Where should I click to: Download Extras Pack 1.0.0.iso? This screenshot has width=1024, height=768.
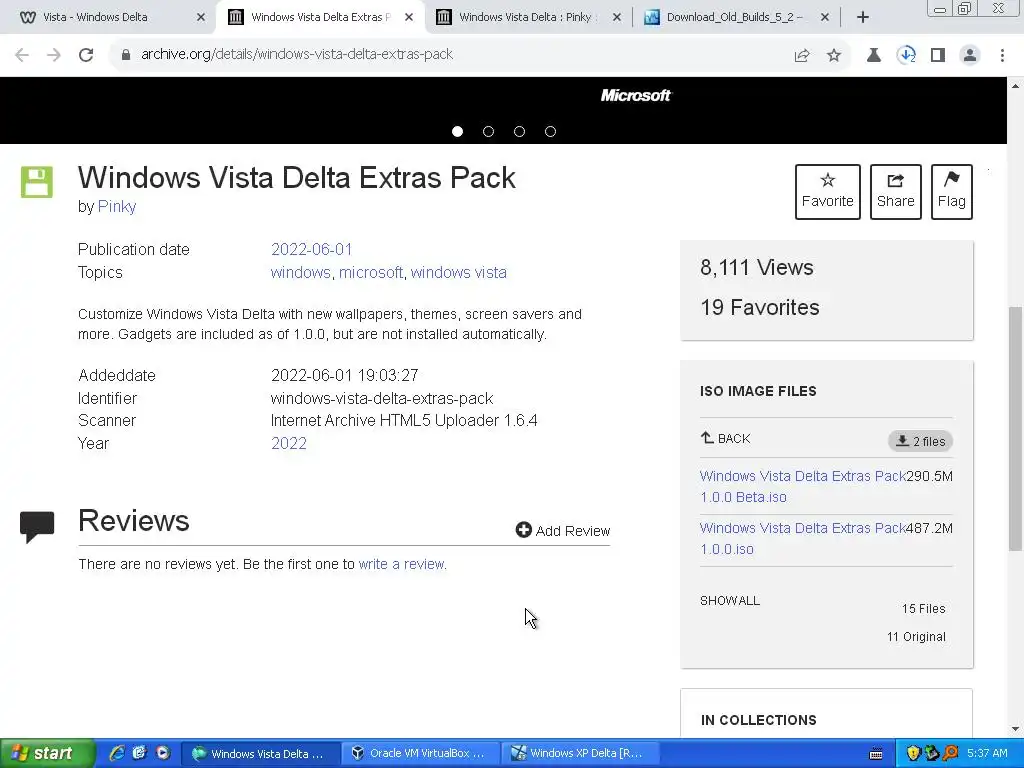[803, 539]
